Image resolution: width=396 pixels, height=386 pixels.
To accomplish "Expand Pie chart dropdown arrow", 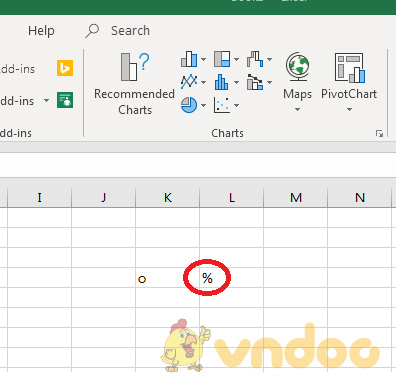I will coord(203,105).
